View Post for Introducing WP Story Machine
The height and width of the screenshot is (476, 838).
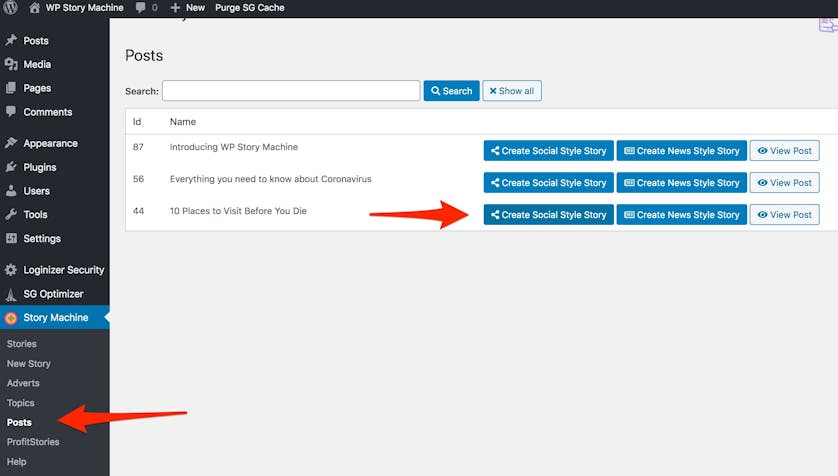point(784,151)
